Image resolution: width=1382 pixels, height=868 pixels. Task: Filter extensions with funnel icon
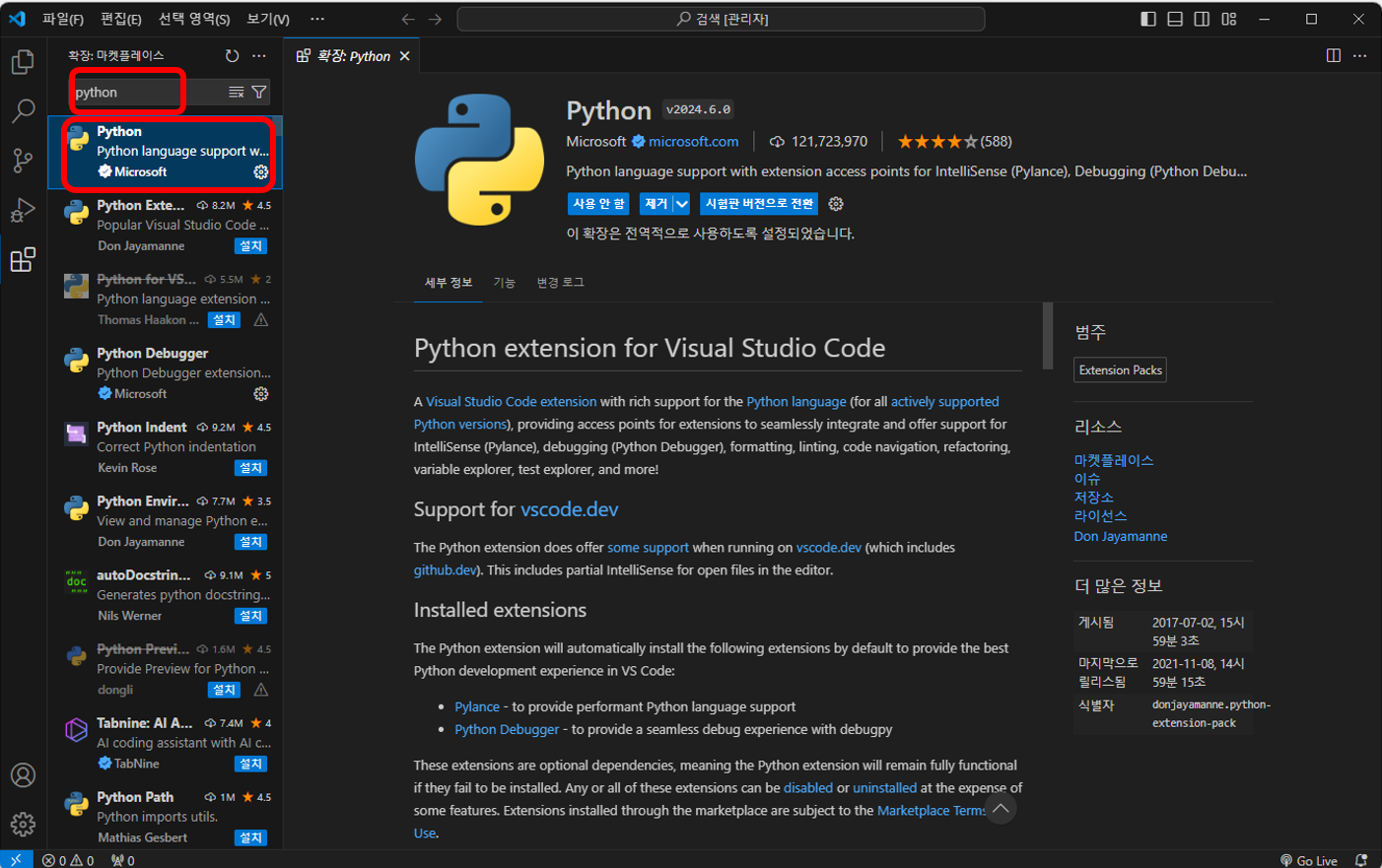[259, 92]
